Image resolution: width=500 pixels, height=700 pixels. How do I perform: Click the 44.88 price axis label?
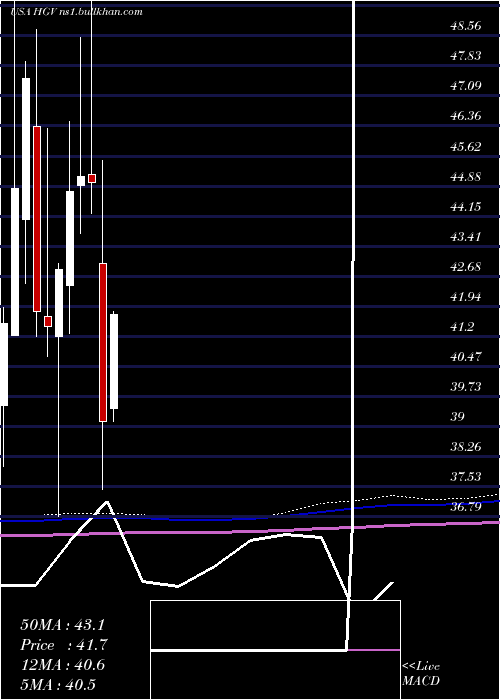(x=466, y=176)
